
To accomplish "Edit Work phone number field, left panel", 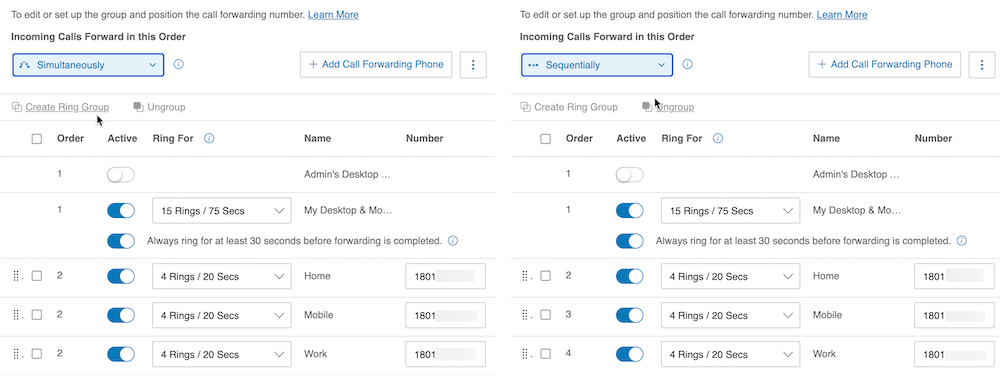I will 446,354.
